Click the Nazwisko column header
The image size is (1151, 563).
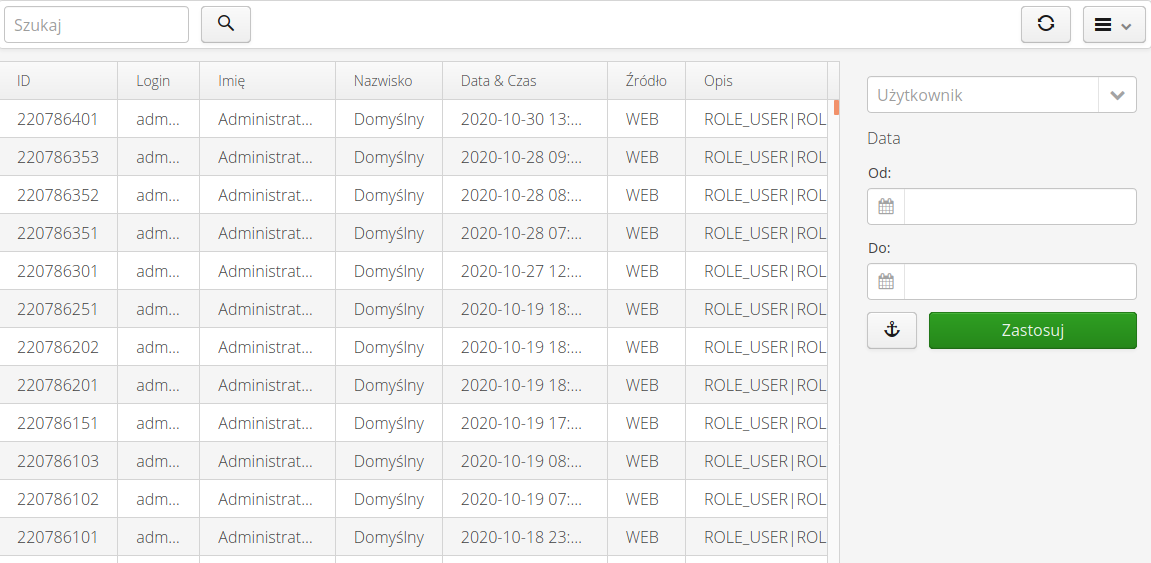click(388, 81)
